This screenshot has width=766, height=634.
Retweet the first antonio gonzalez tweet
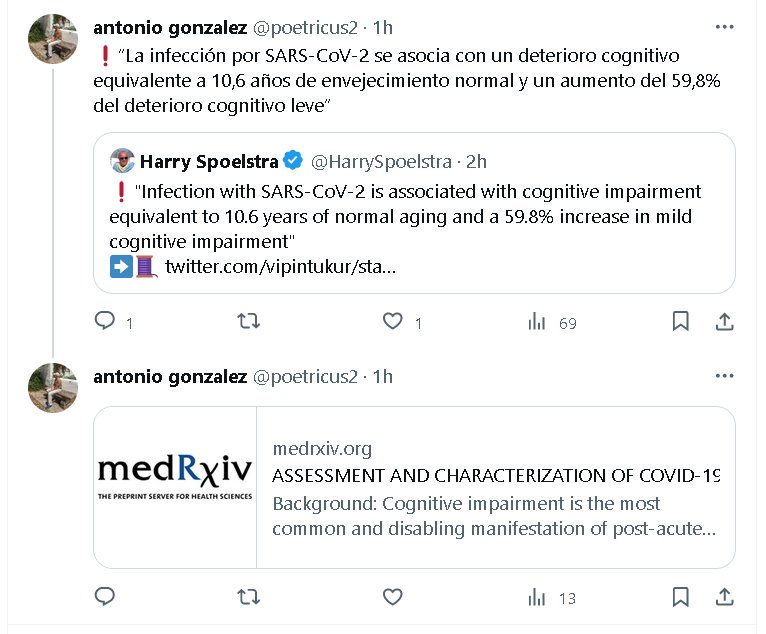point(249,321)
